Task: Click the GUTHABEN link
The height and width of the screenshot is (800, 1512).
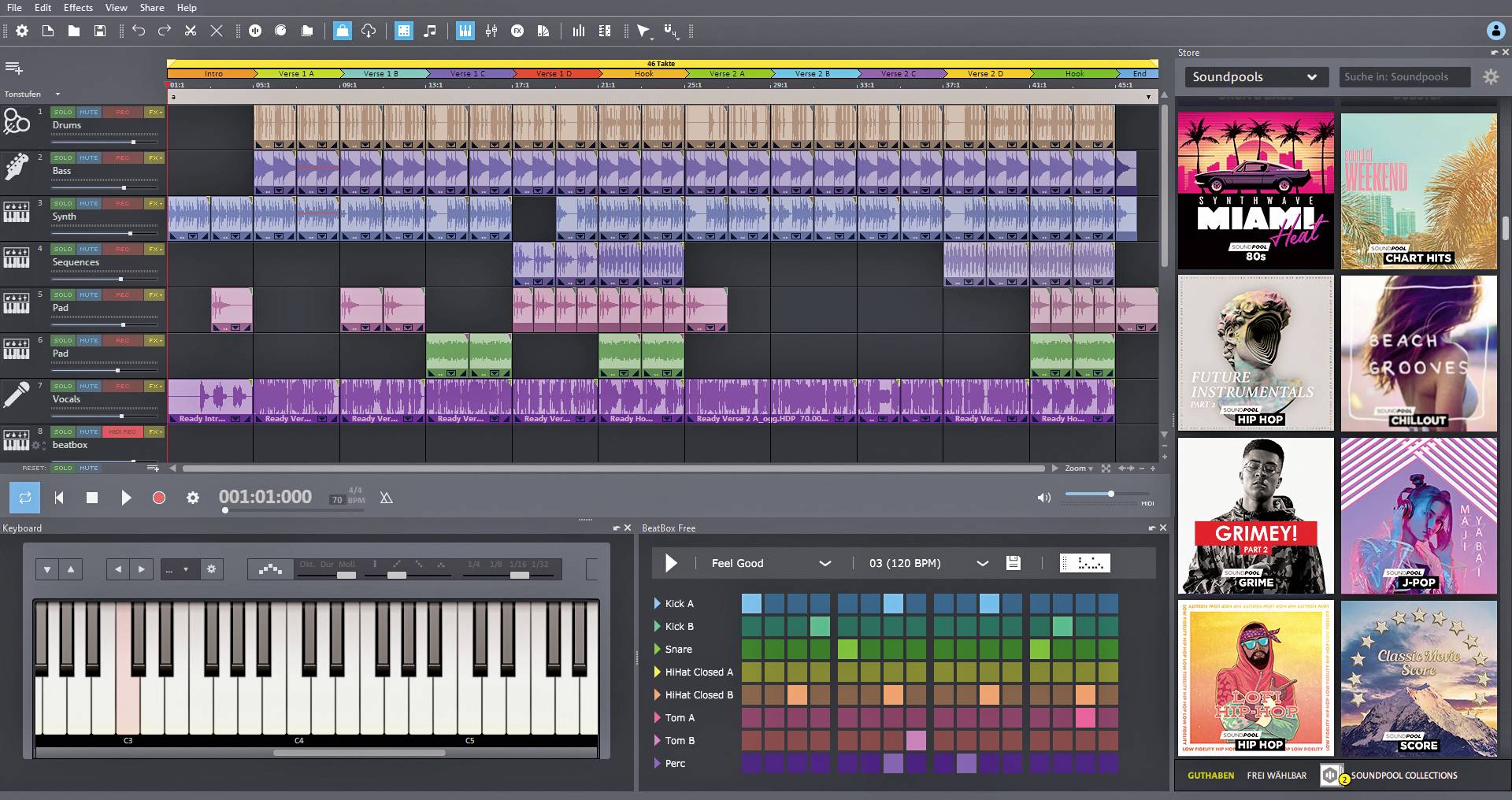Action: [x=1211, y=776]
